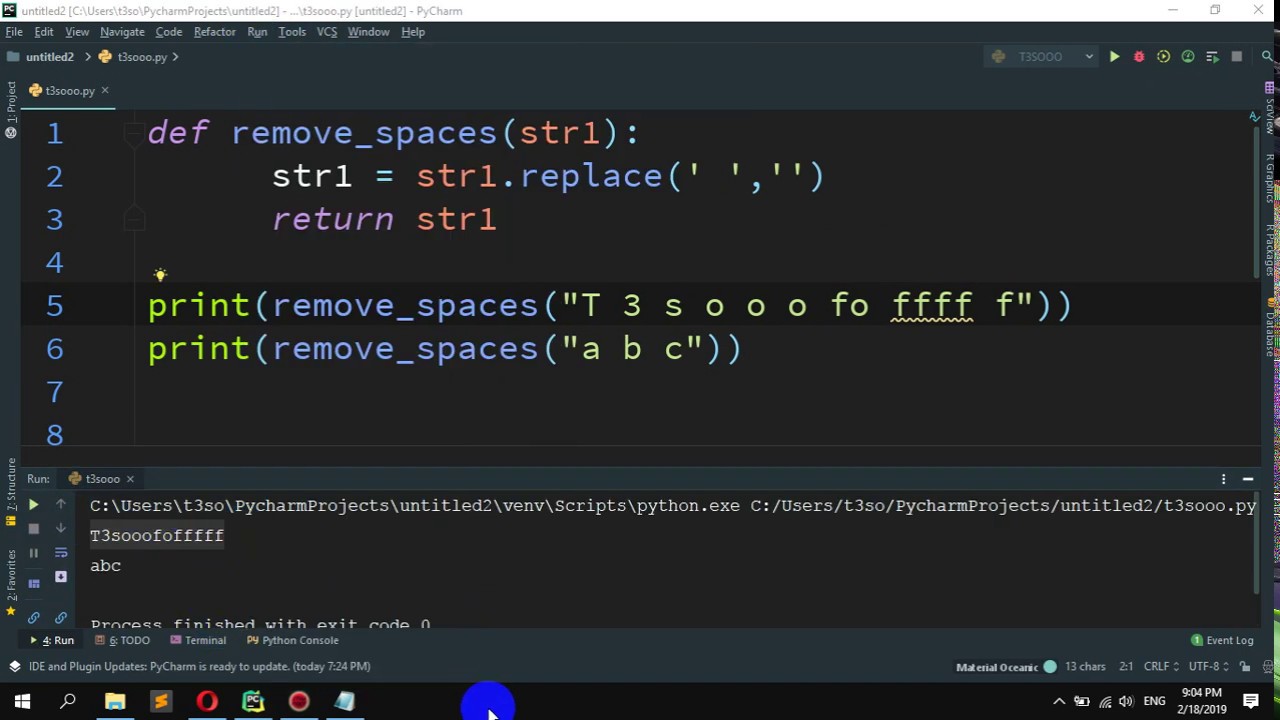Click the 2:1 cursor position indicator
Image resolution: width=1280 pixels, height=720 pixels.
pyautogui.click(x=1126, y=667)
